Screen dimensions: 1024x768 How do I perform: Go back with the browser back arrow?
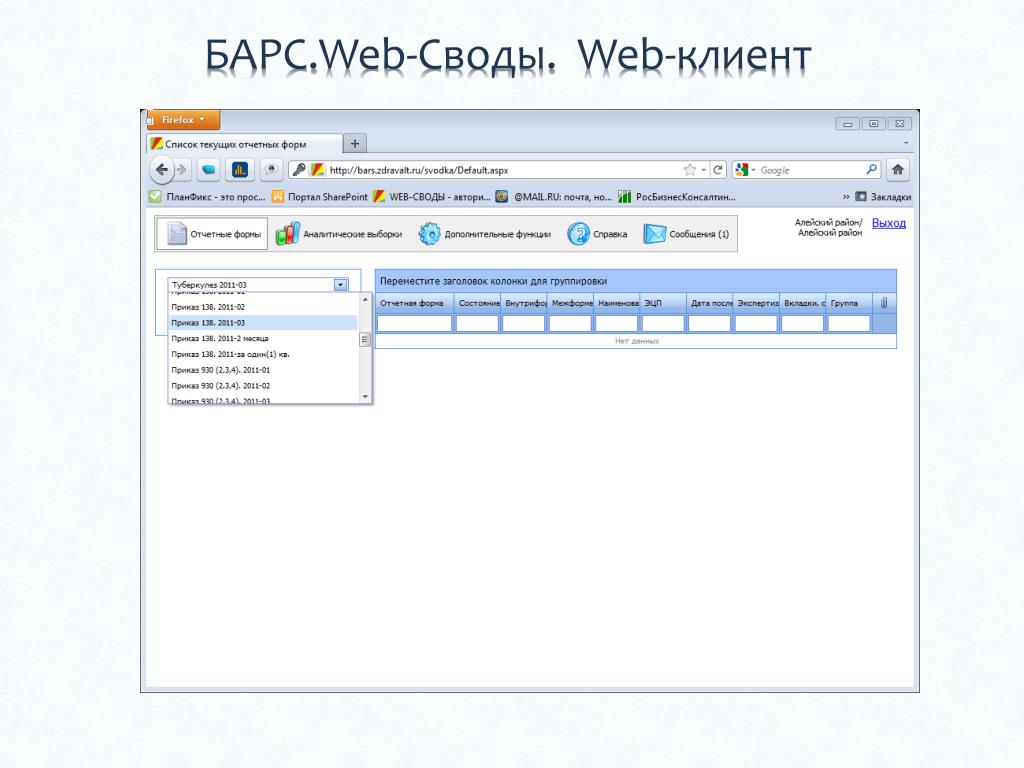161,170
